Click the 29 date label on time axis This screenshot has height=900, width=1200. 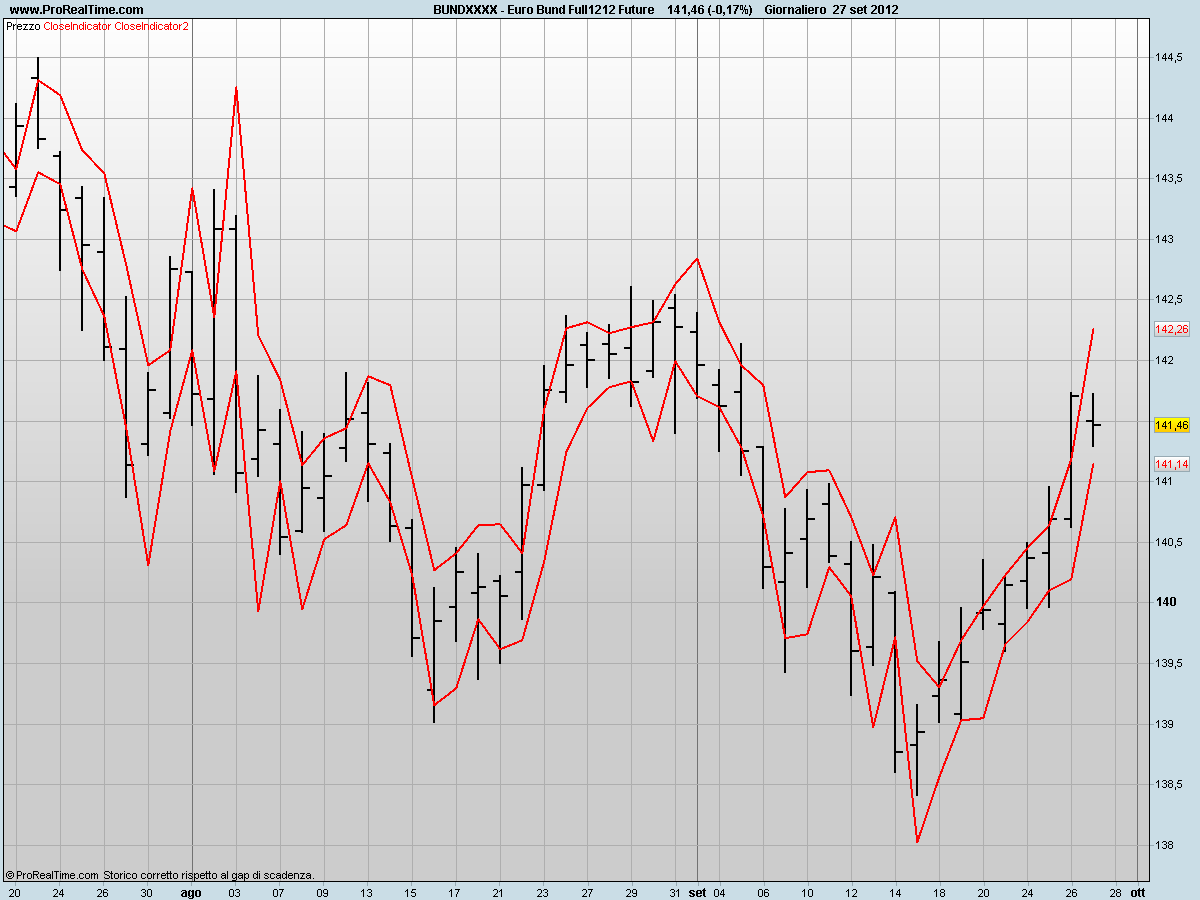coord(631,891)
